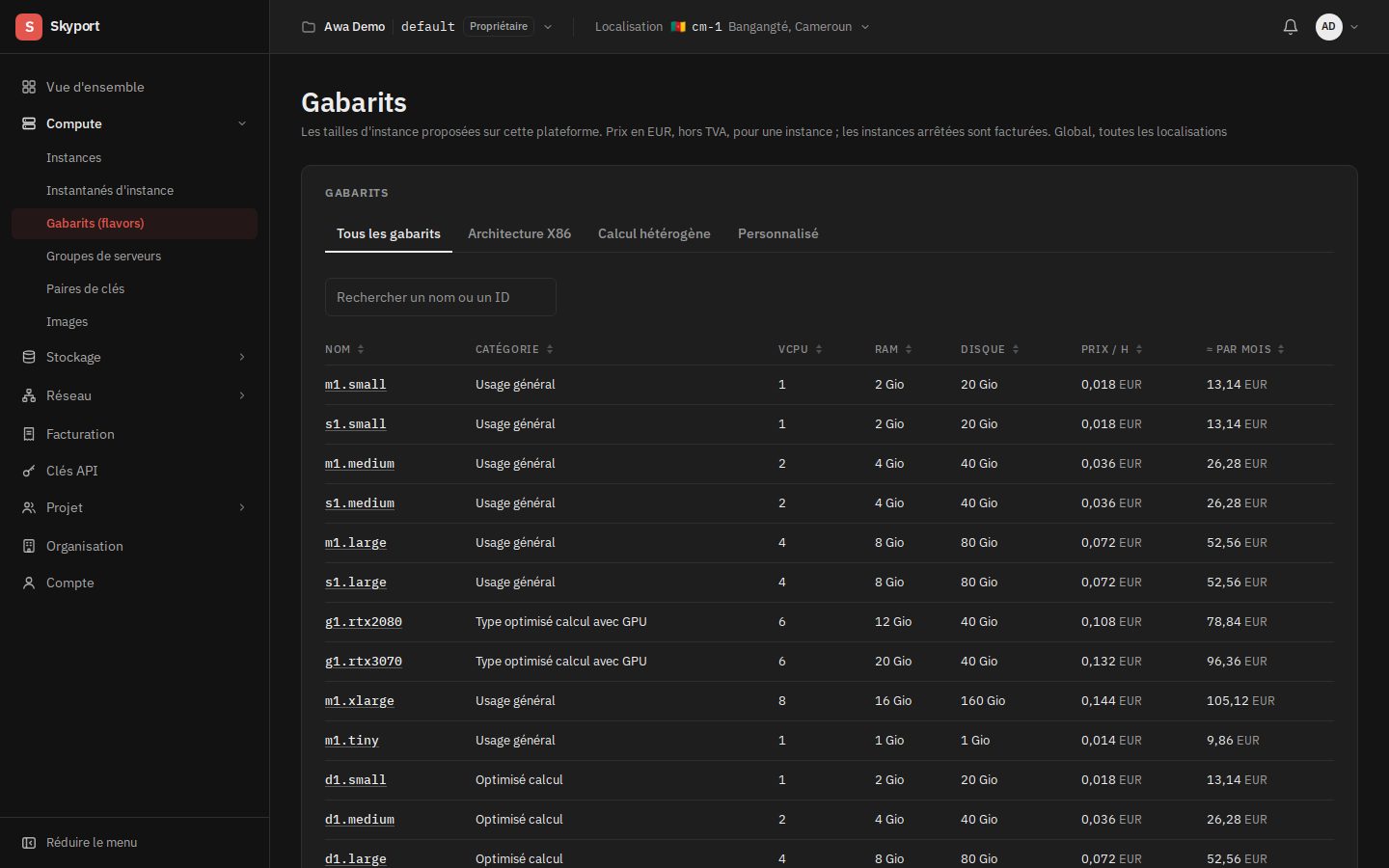Select the Tous les gabarits tab
This screenshot has width=1389, height=868.
(x=389, y=233)
